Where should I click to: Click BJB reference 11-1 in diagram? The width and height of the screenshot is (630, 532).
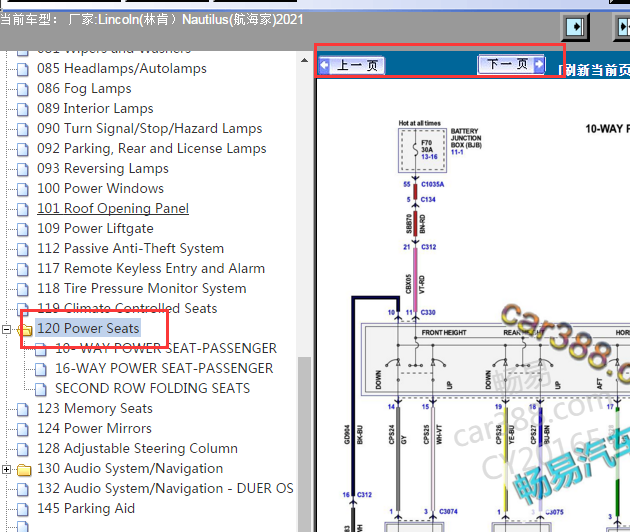[x=457, y=152]
